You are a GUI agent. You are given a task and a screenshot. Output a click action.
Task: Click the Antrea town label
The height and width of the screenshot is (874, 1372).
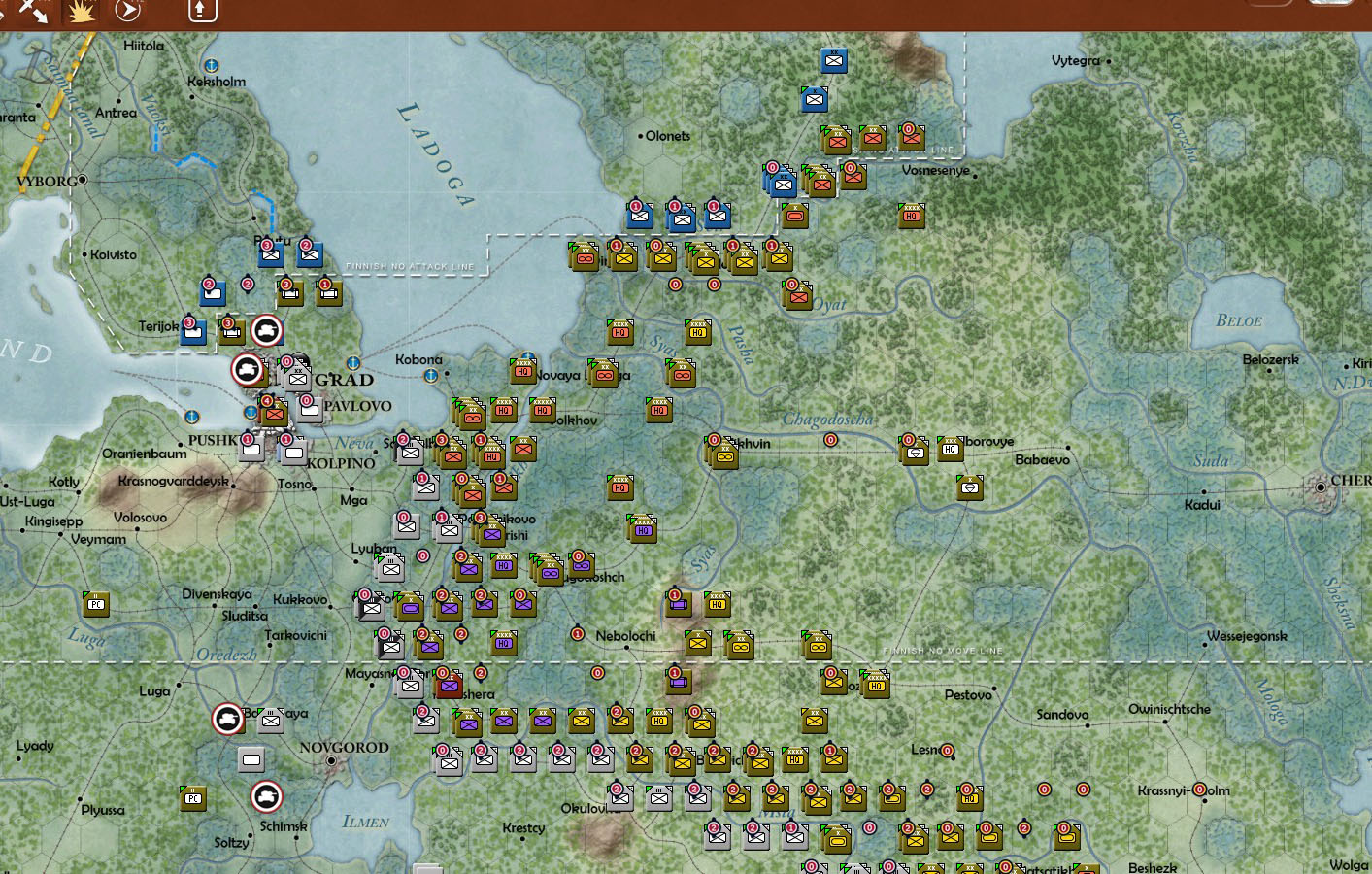(x=117, y=113)
